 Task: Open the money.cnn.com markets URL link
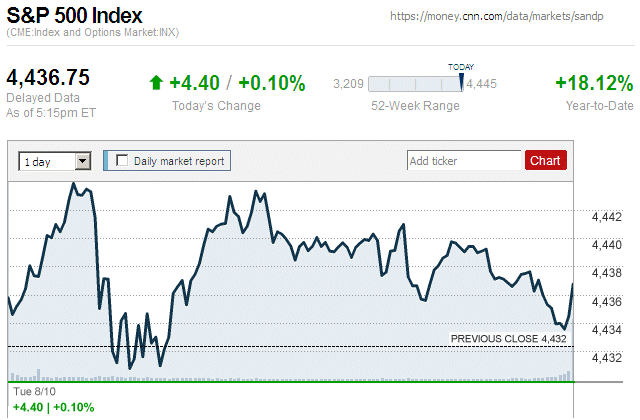point(510,17)
